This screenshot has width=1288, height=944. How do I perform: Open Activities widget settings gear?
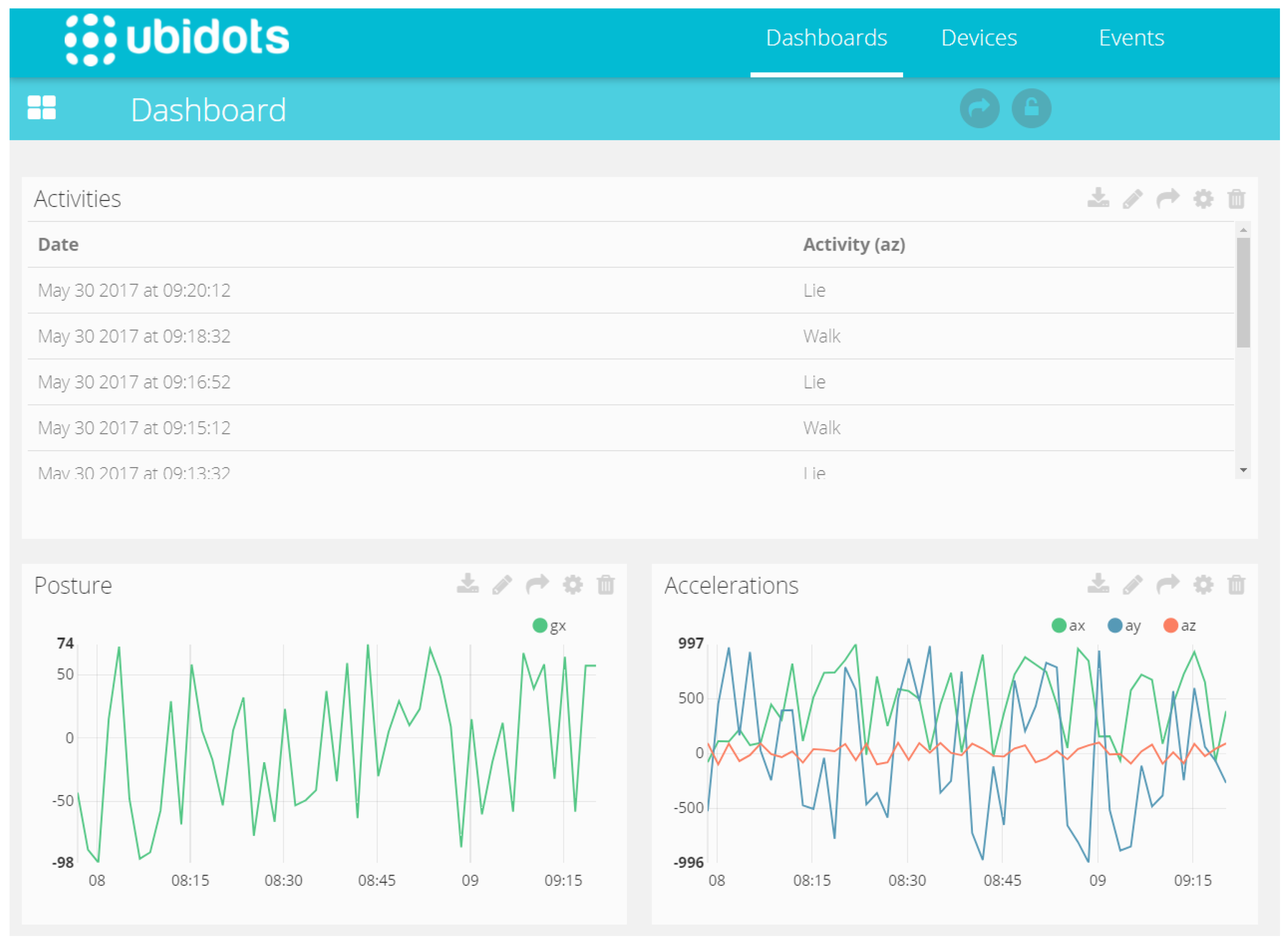pos(1203,199)
